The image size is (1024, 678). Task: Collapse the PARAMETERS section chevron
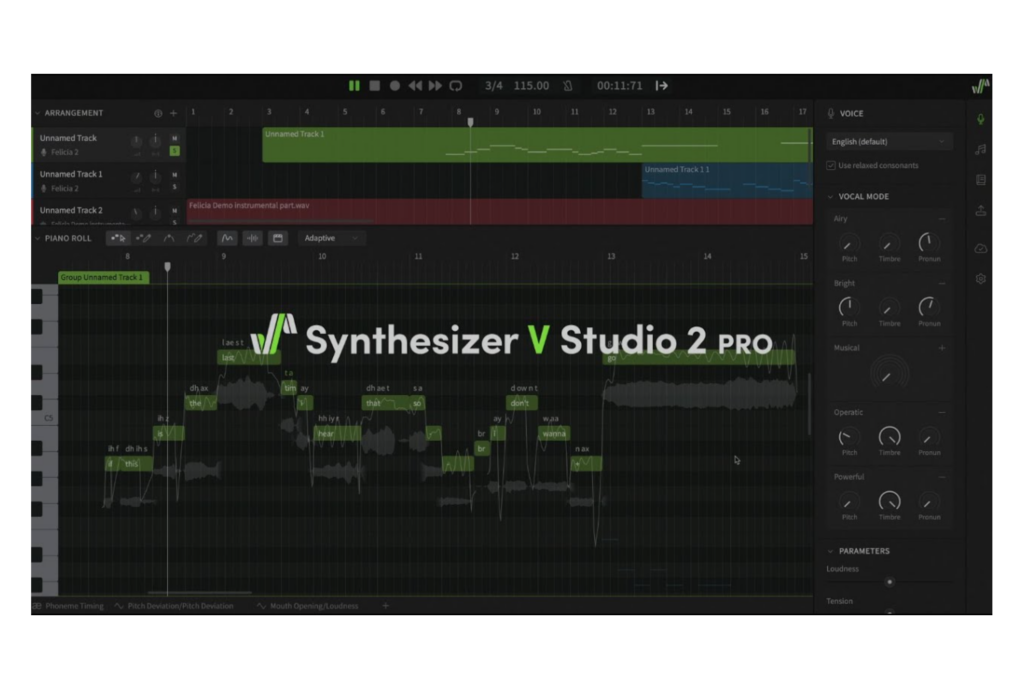(831, 551)
